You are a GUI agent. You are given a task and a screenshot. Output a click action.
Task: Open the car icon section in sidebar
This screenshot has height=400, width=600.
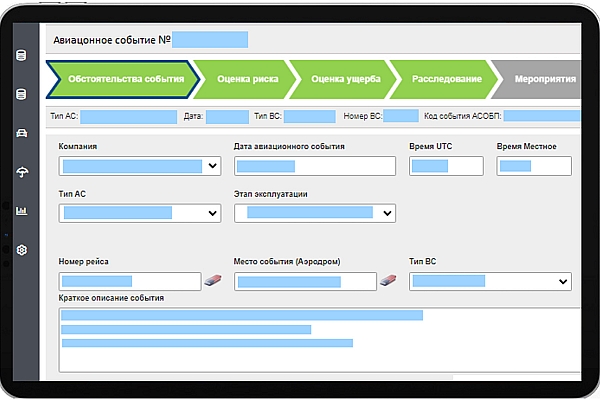(x=21, y=133)
